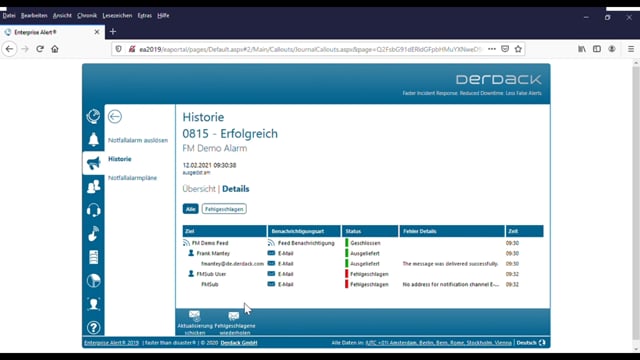Click the page vertical scrollbar
640x360 pixels.
pos(636,204)
